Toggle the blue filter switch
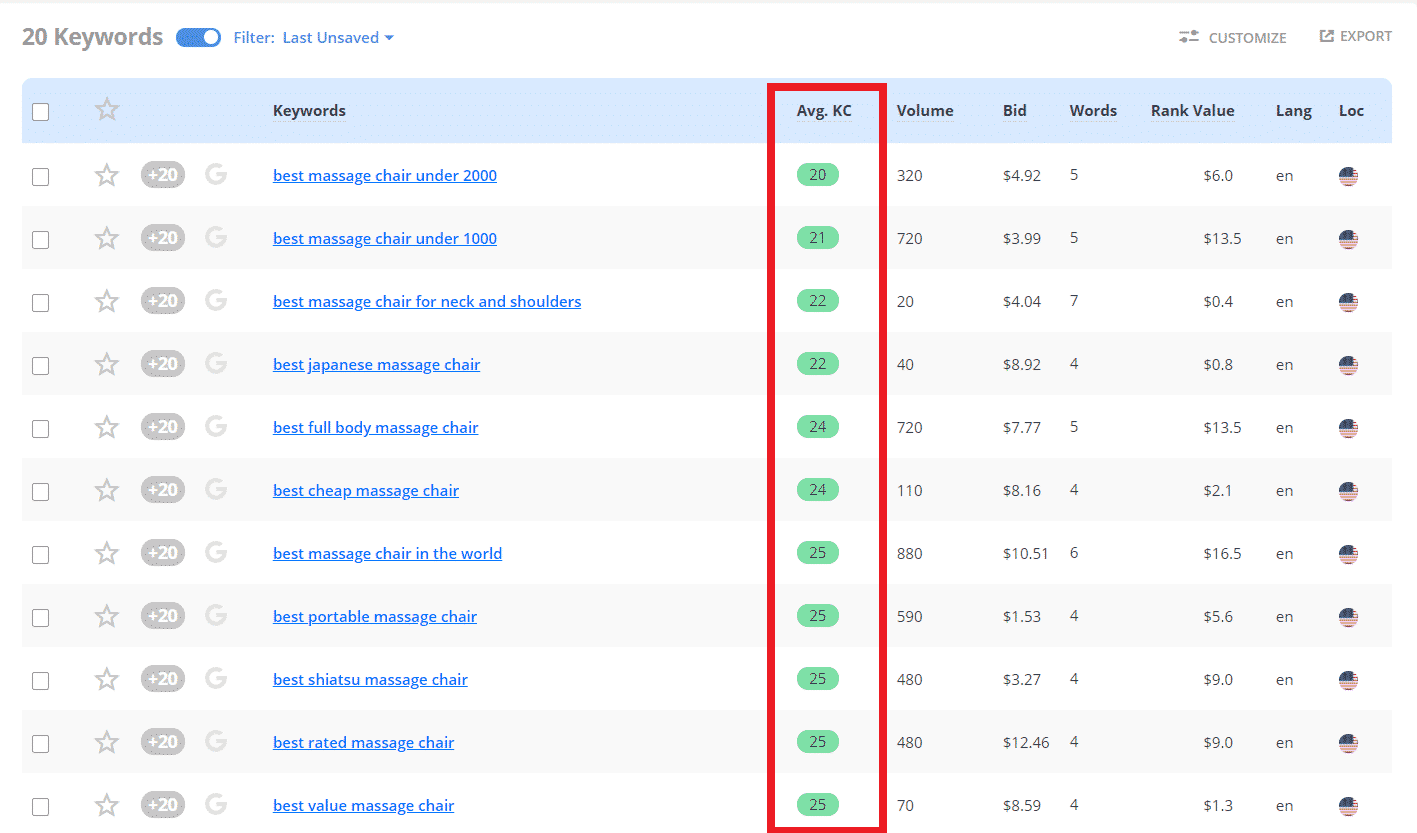 pyautogui.click(x=198, y=38)
